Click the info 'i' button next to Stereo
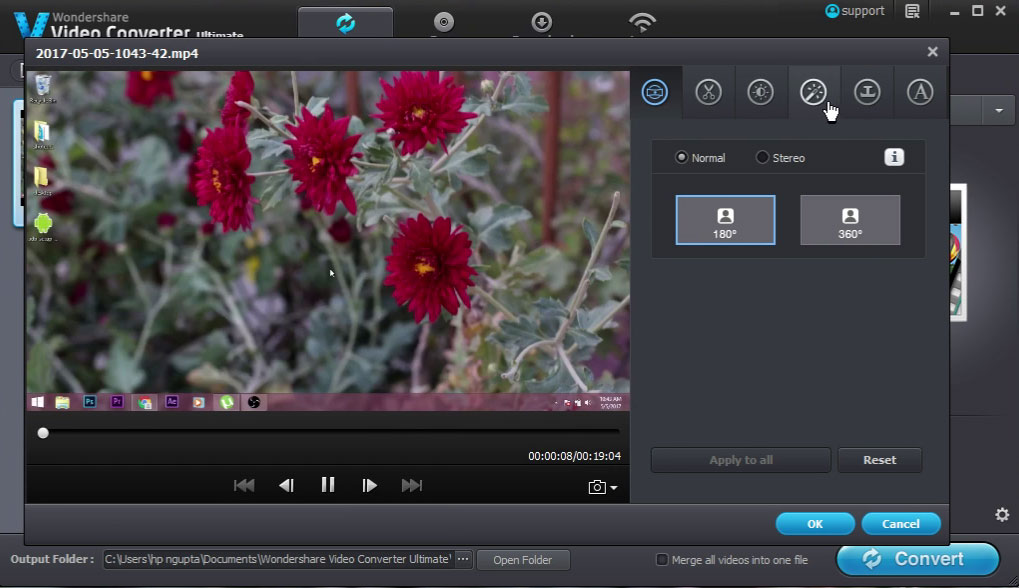Screen dimensions: 1019x588 point(893,157)
